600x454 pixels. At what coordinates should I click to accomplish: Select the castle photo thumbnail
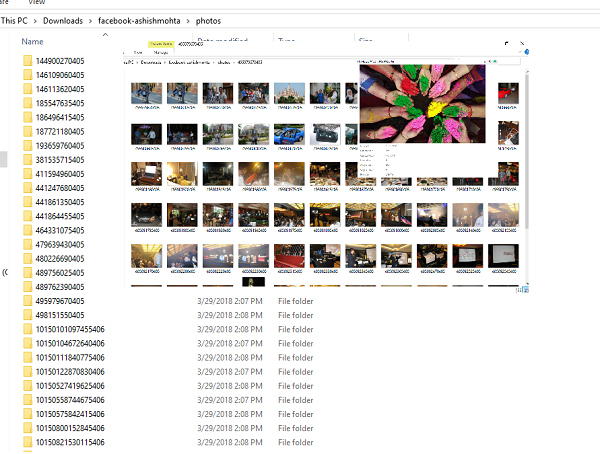[289, 93]
